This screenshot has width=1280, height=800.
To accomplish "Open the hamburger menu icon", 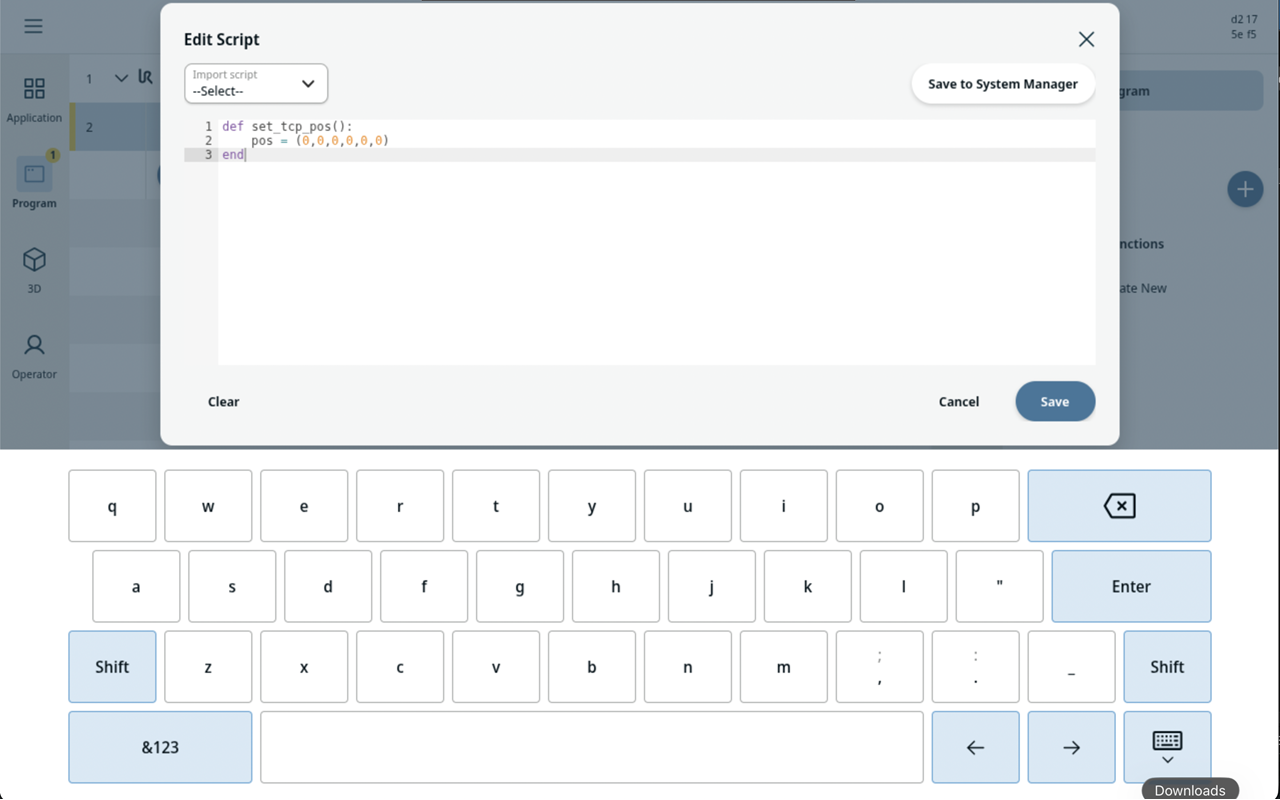I will tap(33, 26).
